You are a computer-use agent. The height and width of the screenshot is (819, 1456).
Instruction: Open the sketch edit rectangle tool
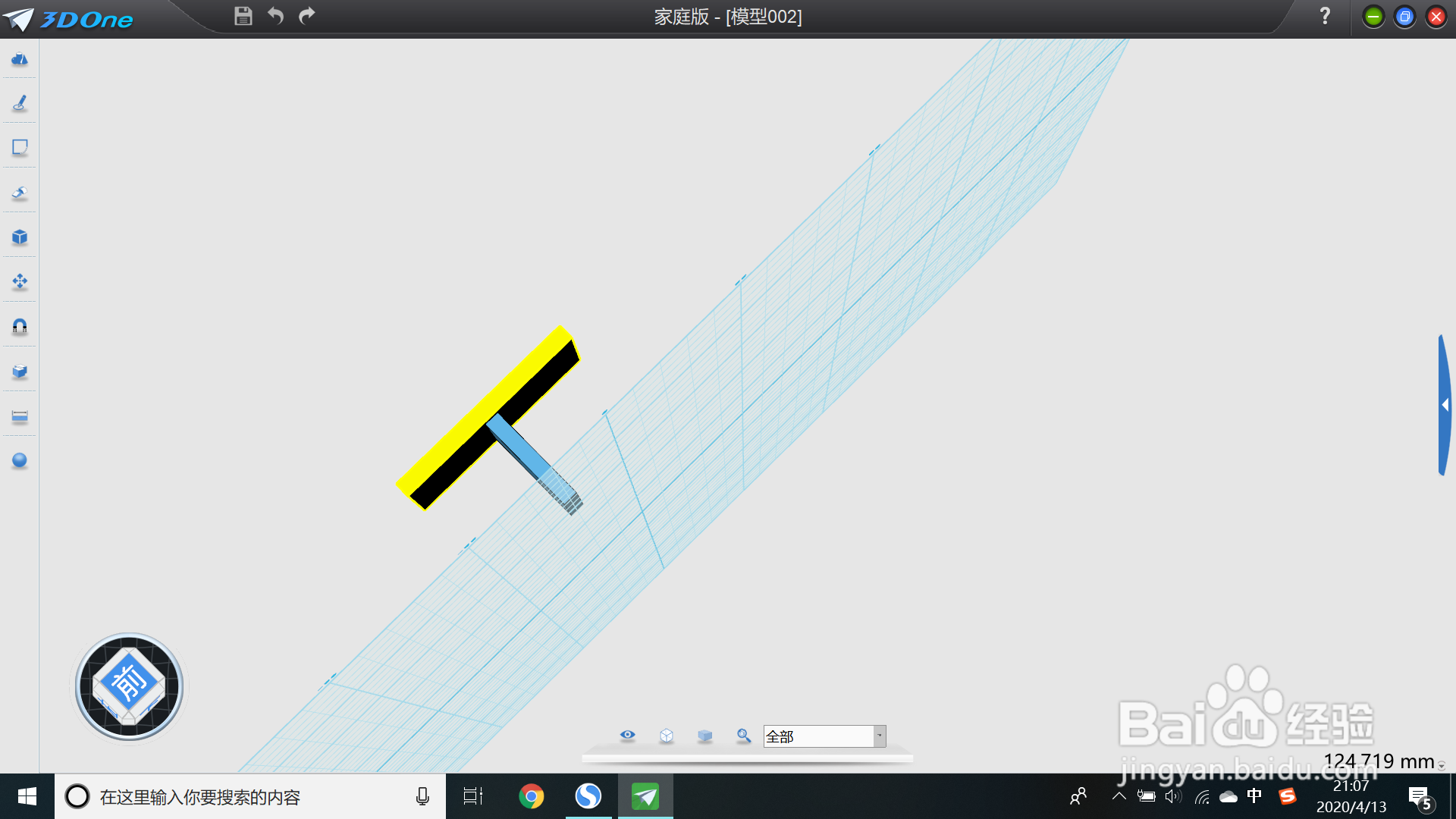[x=20, y=147]
